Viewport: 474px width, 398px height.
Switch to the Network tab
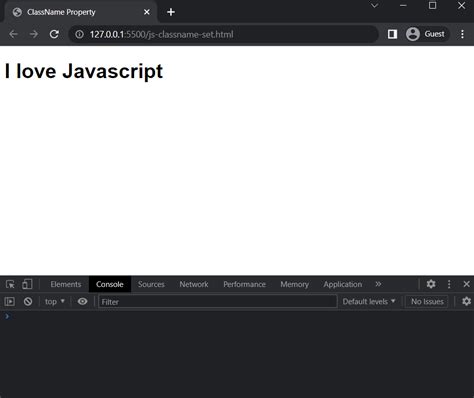[x=194, y=284]
